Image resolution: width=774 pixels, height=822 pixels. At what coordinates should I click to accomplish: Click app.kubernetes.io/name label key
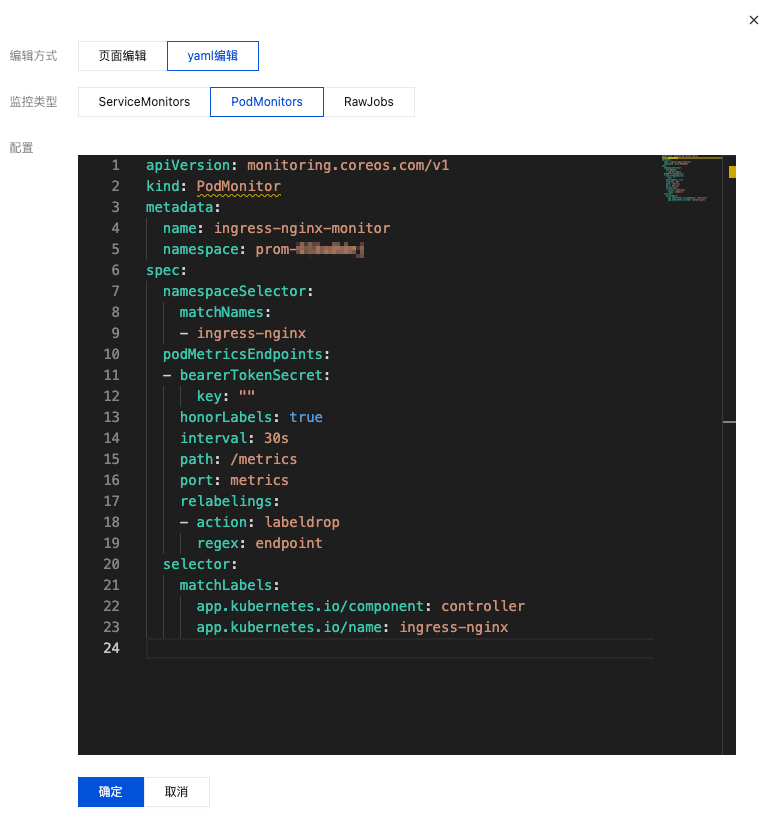point(289,627)
